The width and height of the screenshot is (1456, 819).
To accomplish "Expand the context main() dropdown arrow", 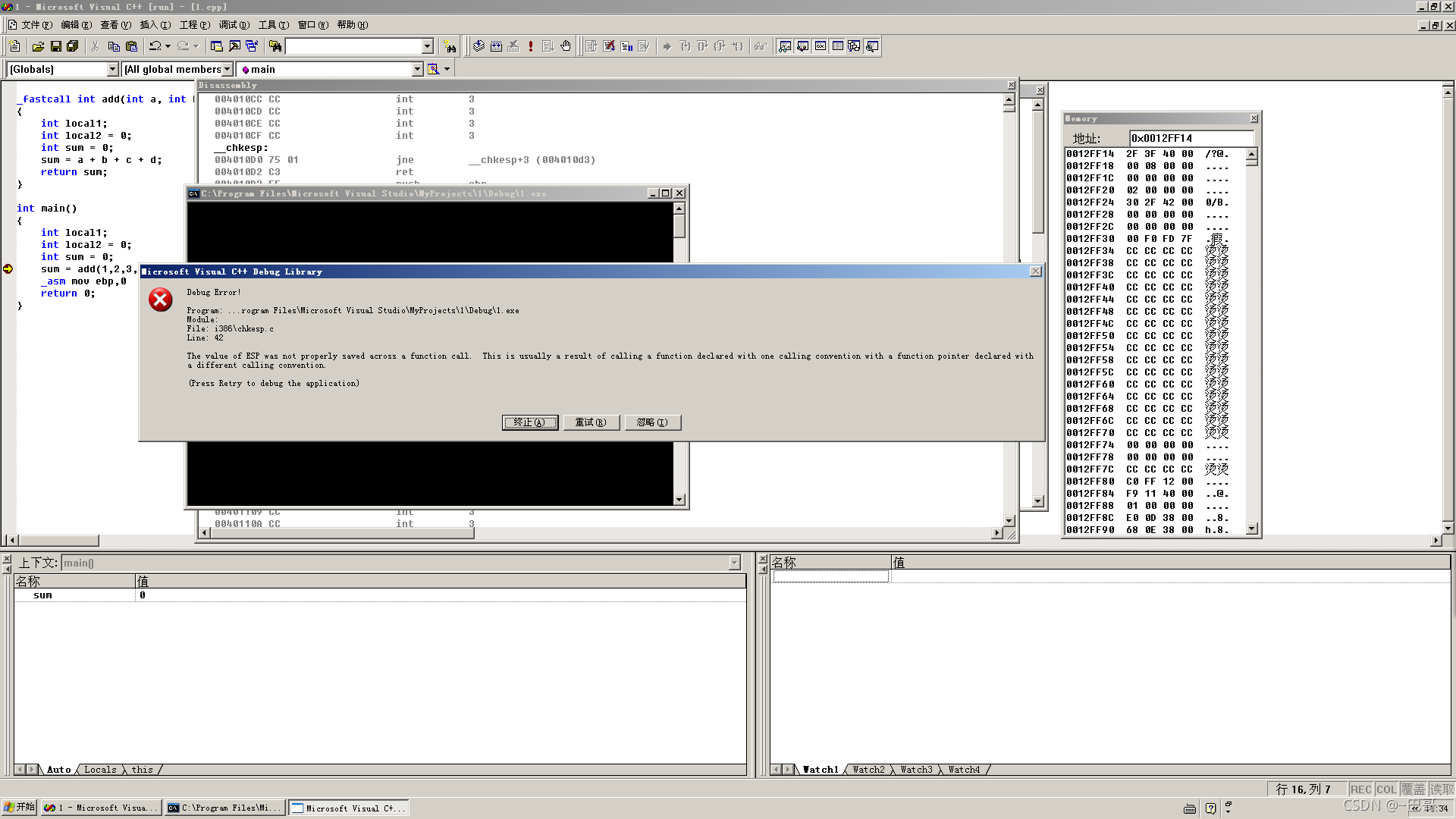I will point(734,563).
